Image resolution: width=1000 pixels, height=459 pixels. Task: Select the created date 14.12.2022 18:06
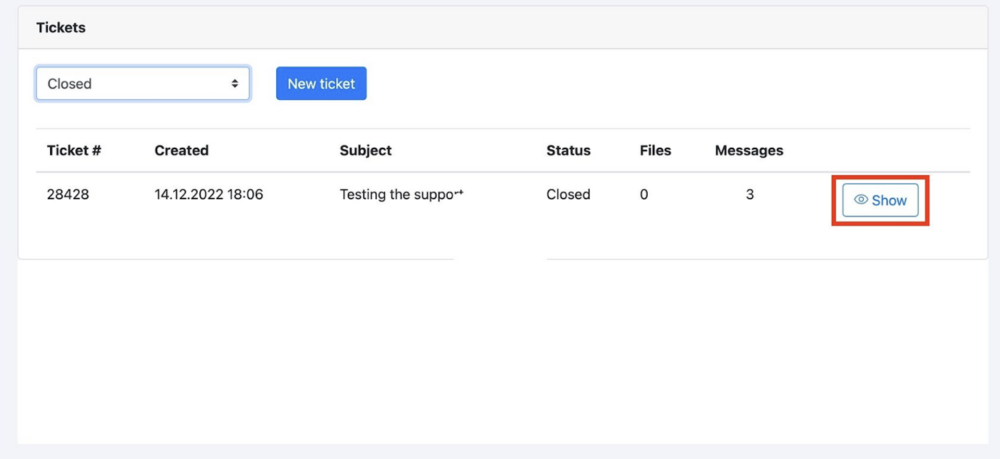(x=209, y=194)
